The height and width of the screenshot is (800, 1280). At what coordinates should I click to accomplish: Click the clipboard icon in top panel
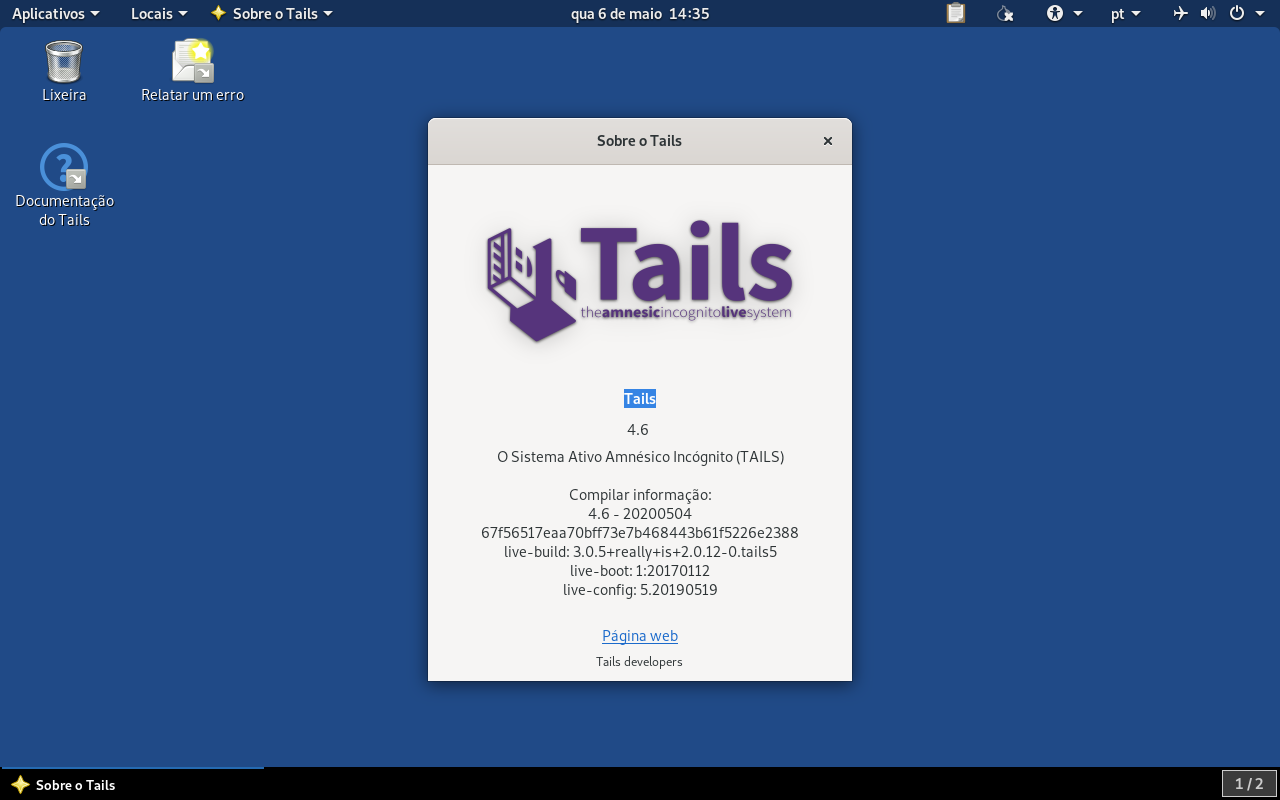[956, 13]
